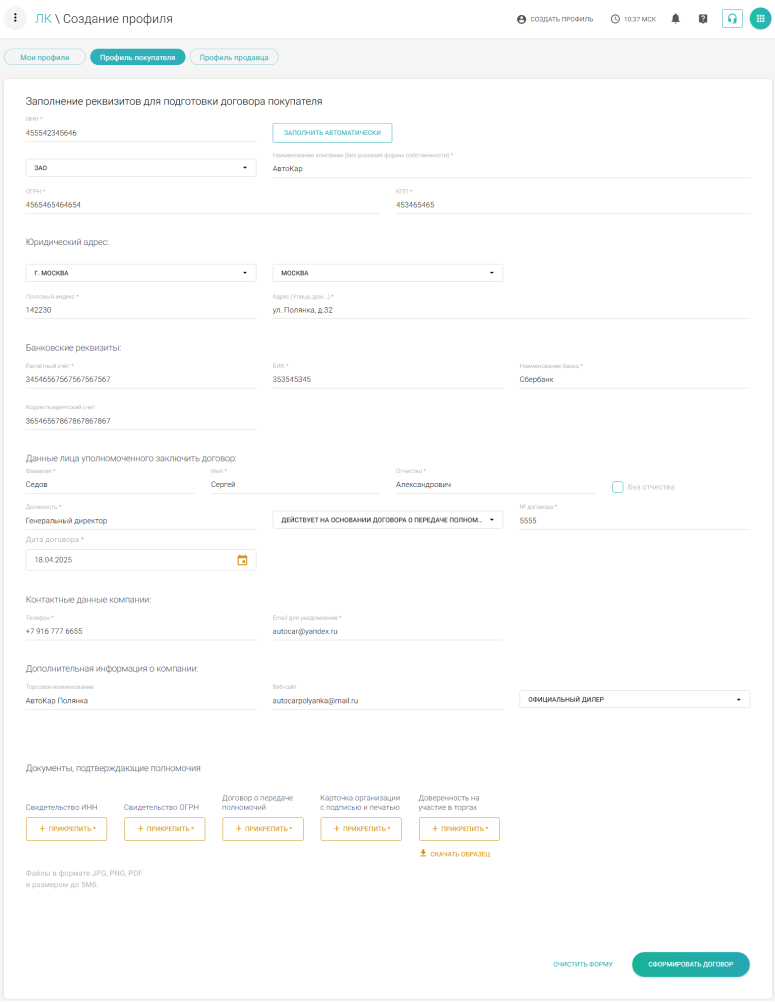Open the г. Москва region dropdown

tap(140, 273)
